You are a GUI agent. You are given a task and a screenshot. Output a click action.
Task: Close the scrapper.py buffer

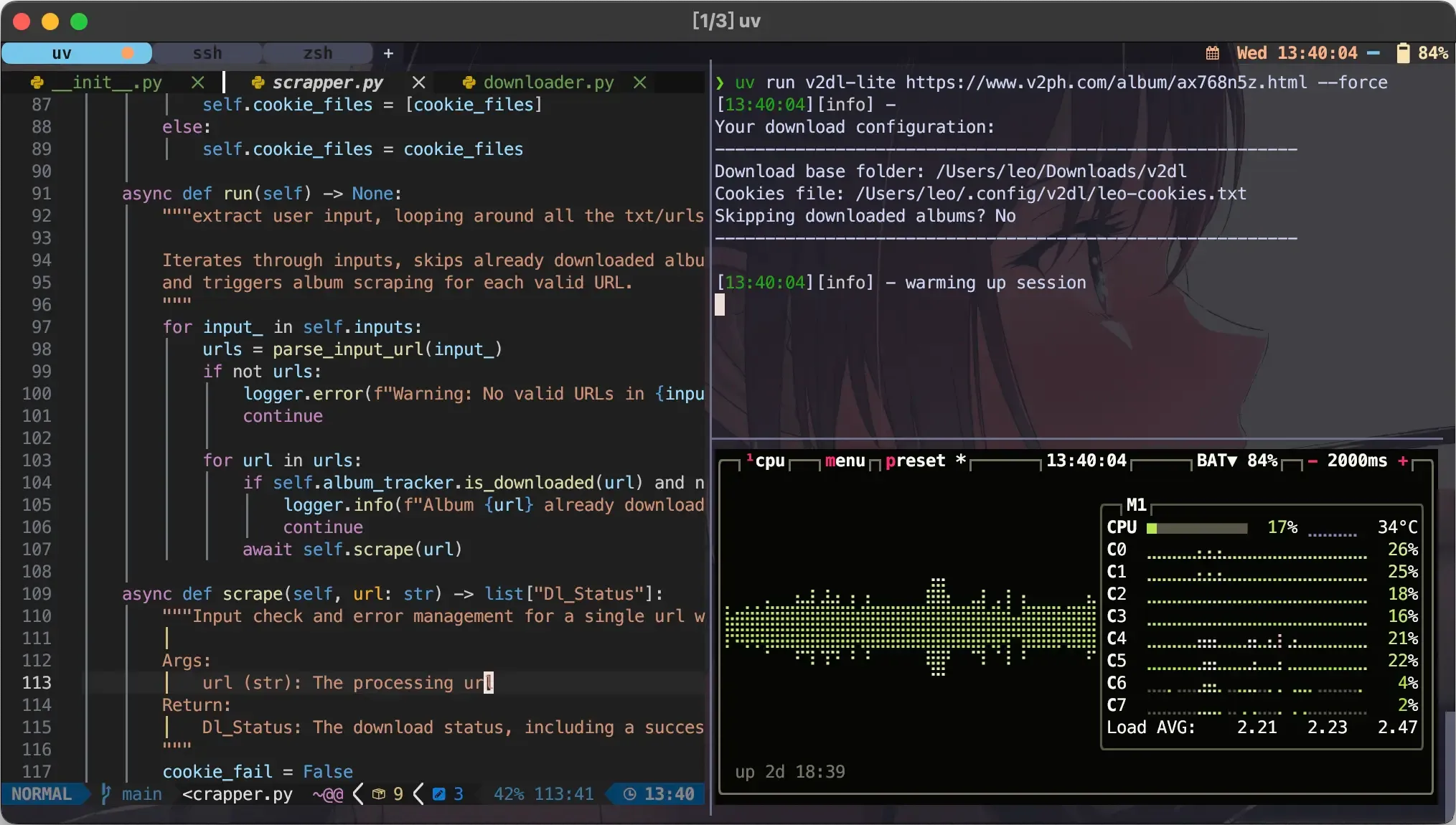point(419,82)
